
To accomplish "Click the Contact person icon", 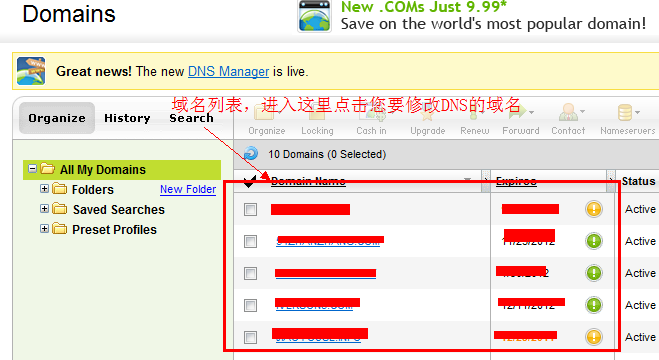I will coord(568,113).
